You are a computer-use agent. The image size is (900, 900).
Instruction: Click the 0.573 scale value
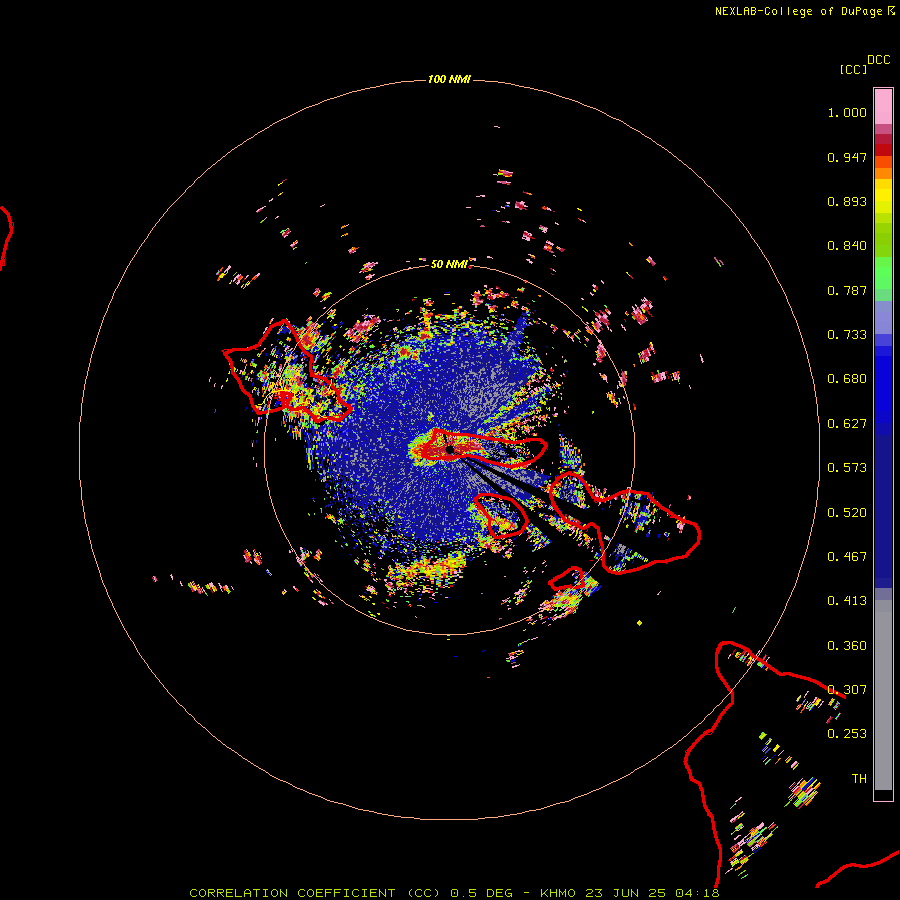(x=847, y=468)
